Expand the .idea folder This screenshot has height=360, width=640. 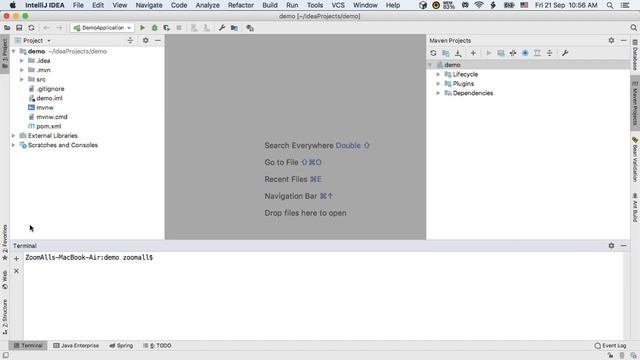[22, 60]
